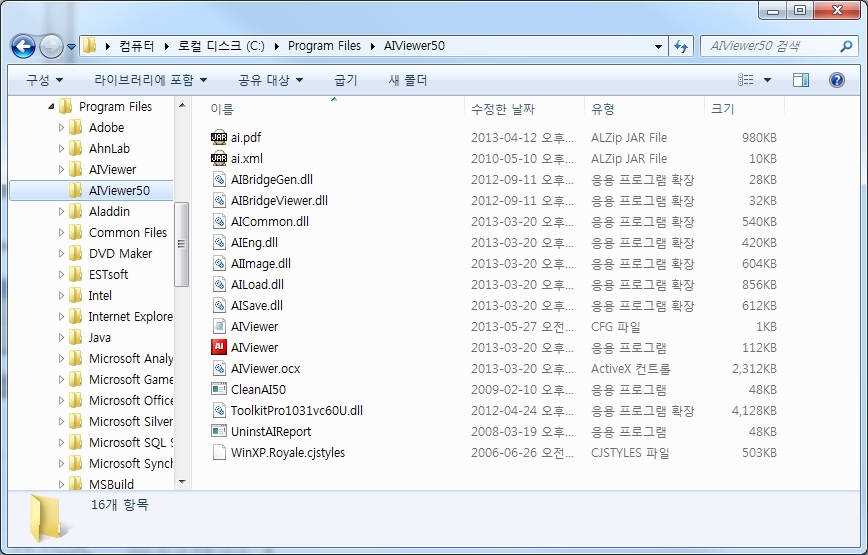Click the 2006-06-26 date cell
This screenshot has width=868, height=555.
(523, 453)
